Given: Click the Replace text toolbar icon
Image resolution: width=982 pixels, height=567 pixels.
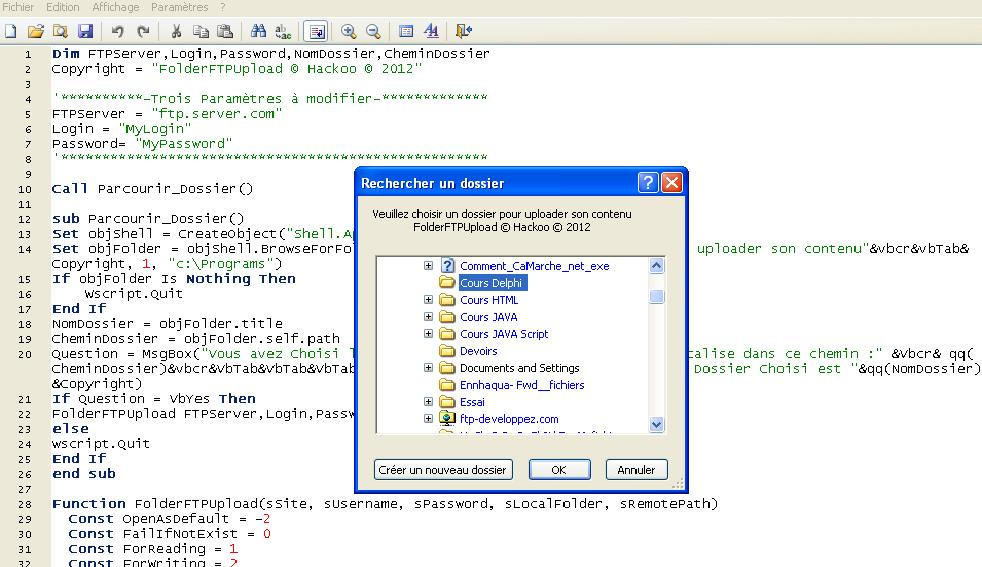Looking at the screenshot, I should [283, 31].
